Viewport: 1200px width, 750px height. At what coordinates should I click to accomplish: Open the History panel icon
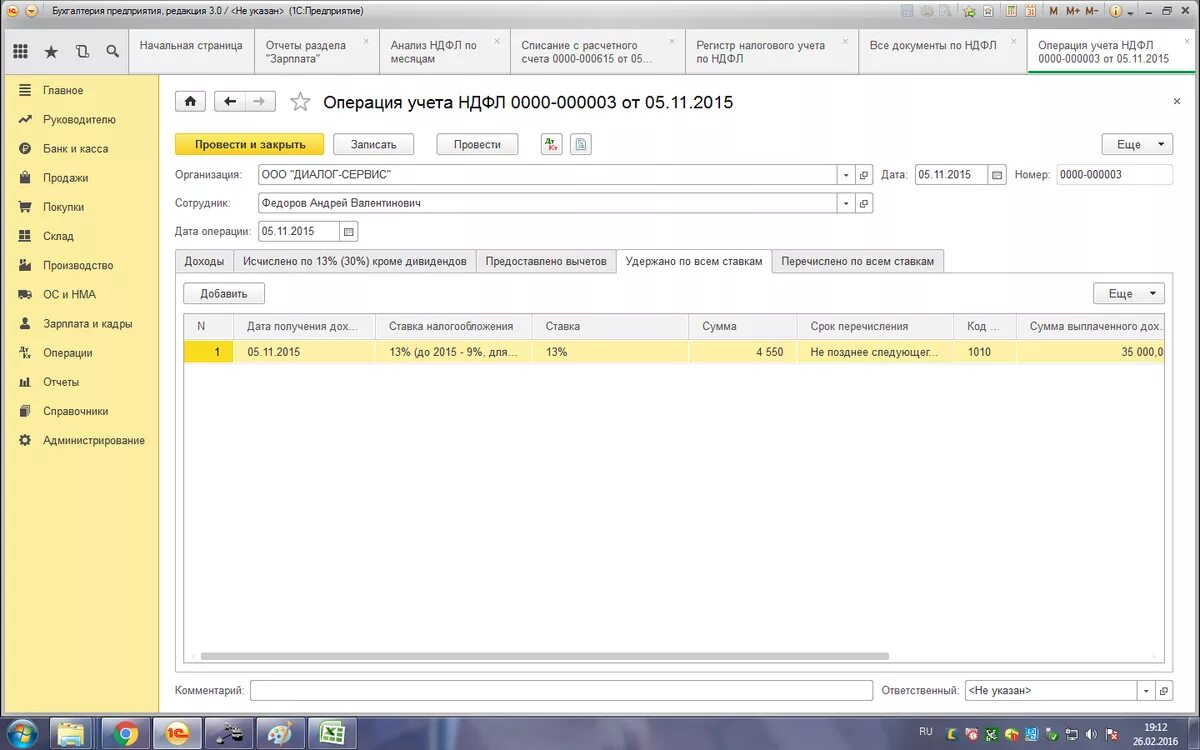click(x=82, y=51)
